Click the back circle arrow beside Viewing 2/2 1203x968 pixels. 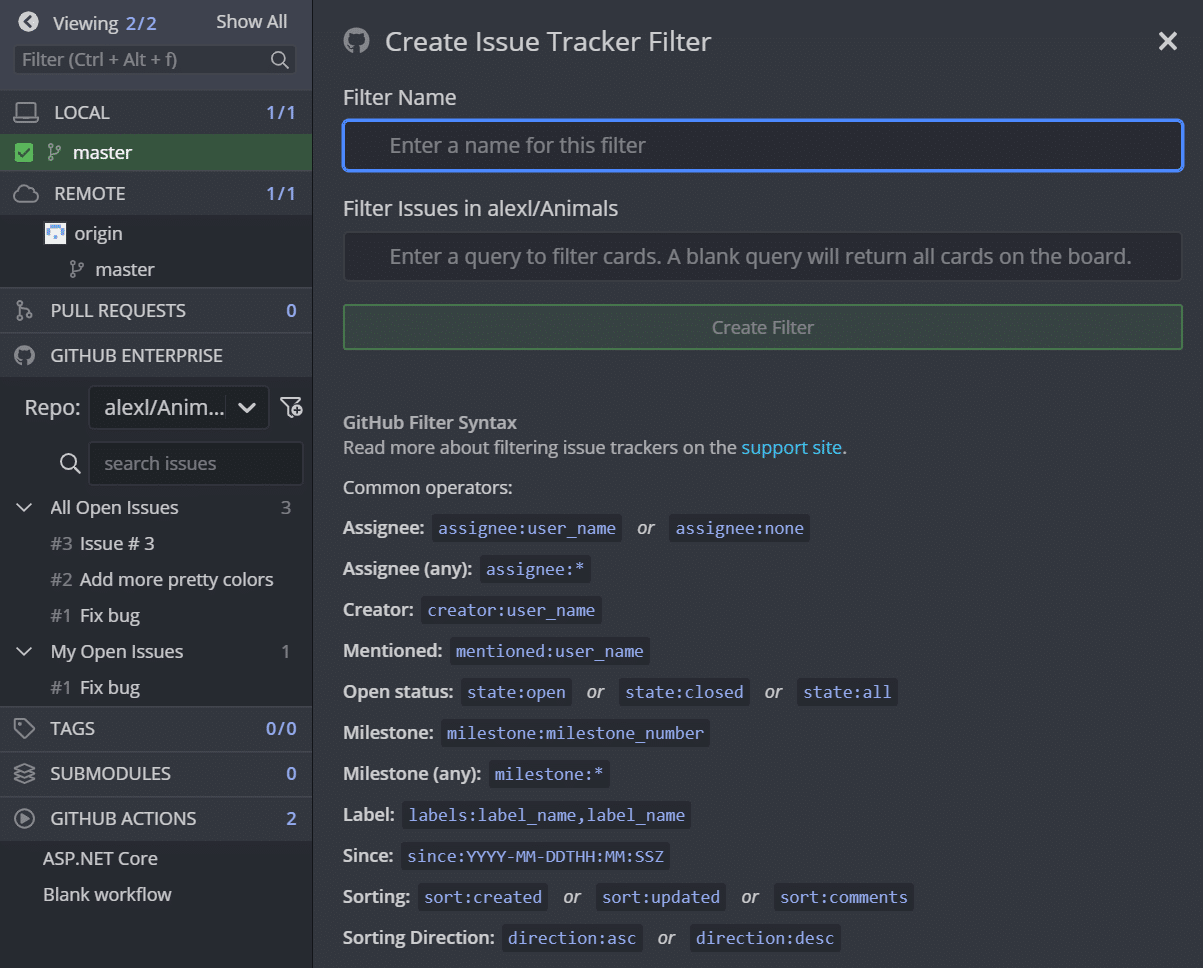click(x=28, y=21)
